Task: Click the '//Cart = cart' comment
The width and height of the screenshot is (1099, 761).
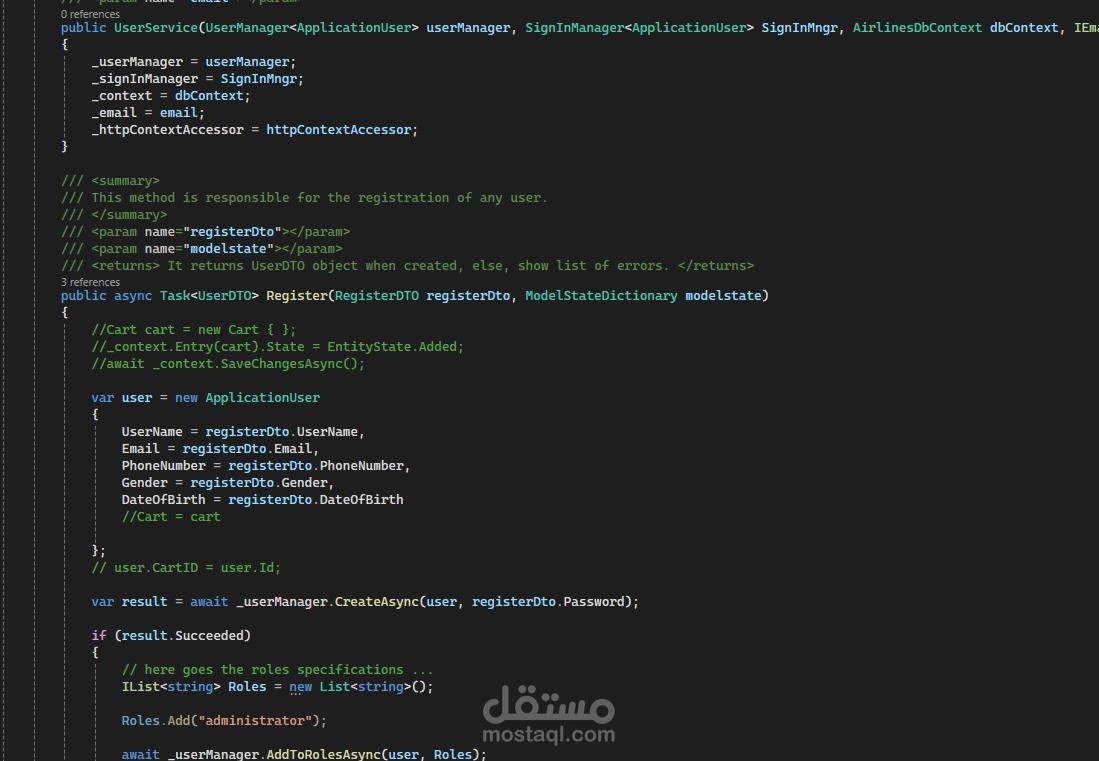Action: click(171, 516)
